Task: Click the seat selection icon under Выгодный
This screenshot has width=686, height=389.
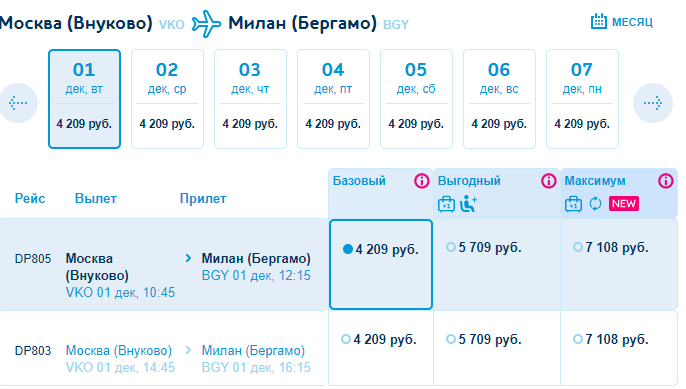Action: (468, 203)
